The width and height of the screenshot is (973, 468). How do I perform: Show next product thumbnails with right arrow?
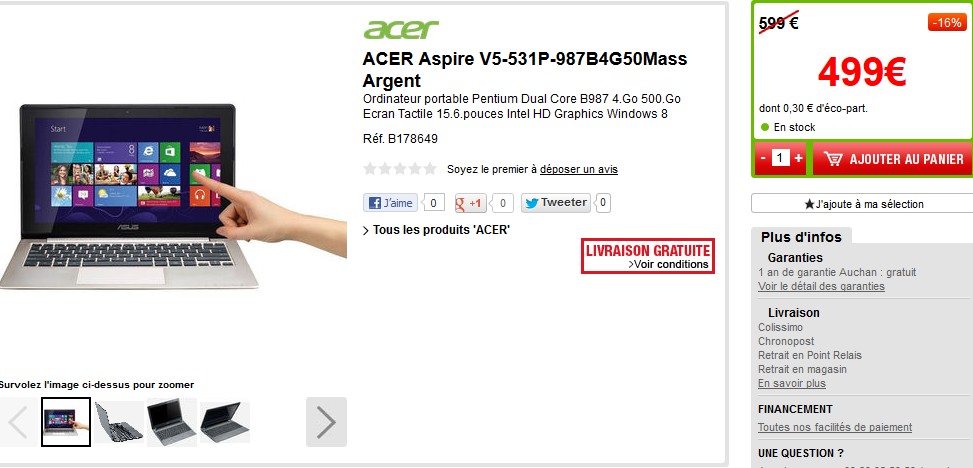[326, 422]
